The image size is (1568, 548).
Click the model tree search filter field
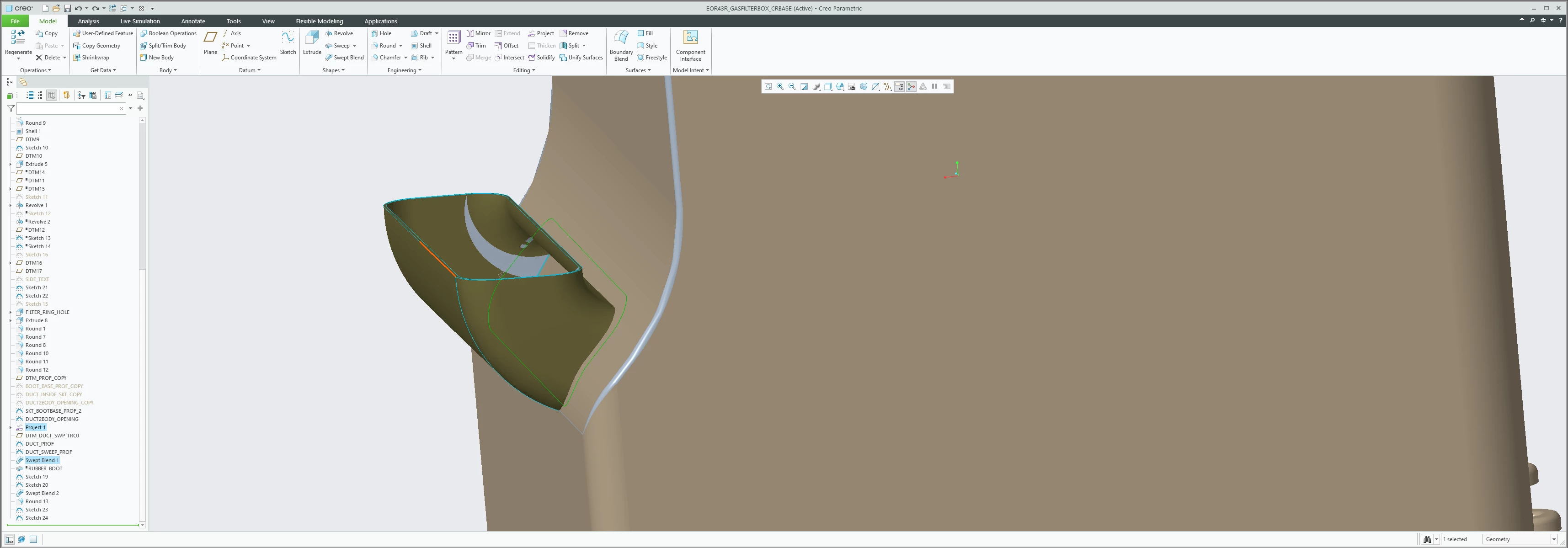click(67, 108)
